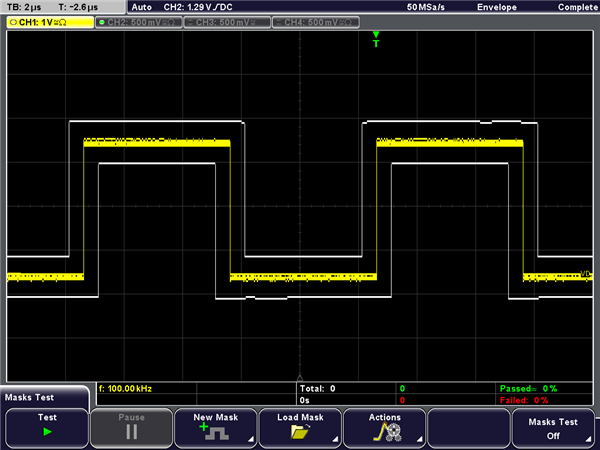Click the green trigger position T marker

tap(376, 41)
